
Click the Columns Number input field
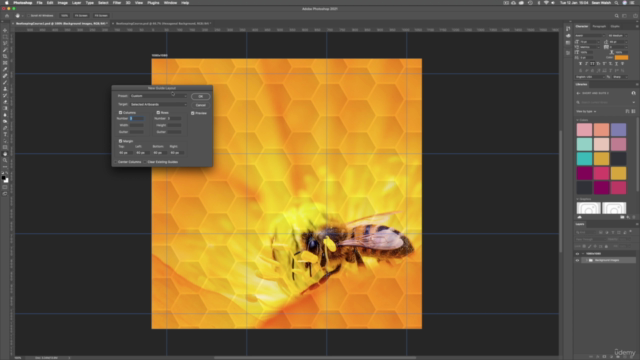(136, 118)
